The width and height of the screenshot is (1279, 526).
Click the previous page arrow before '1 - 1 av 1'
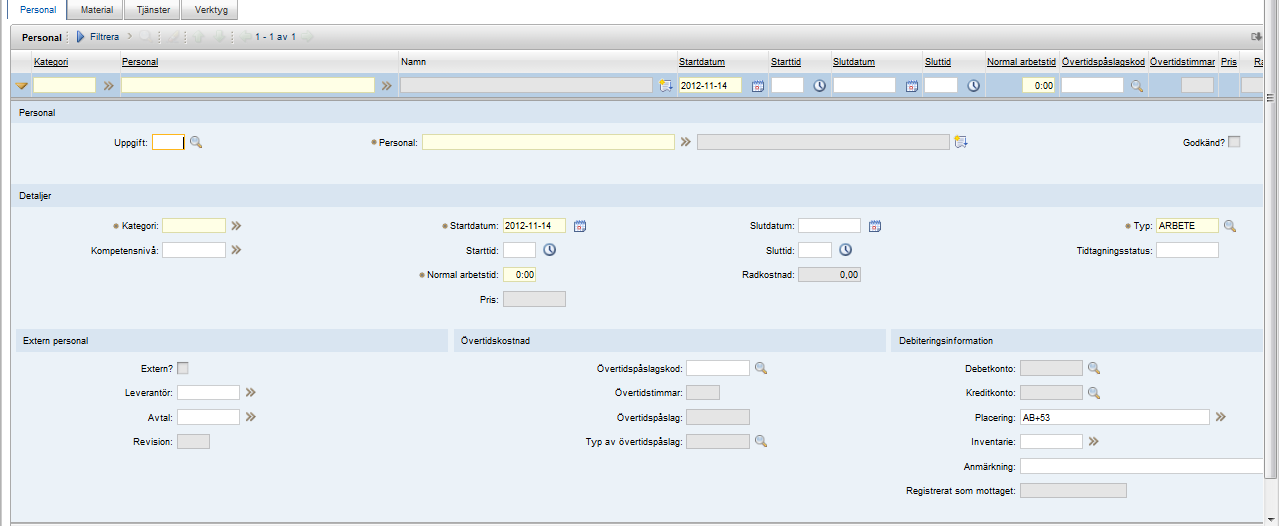(244, 37)
